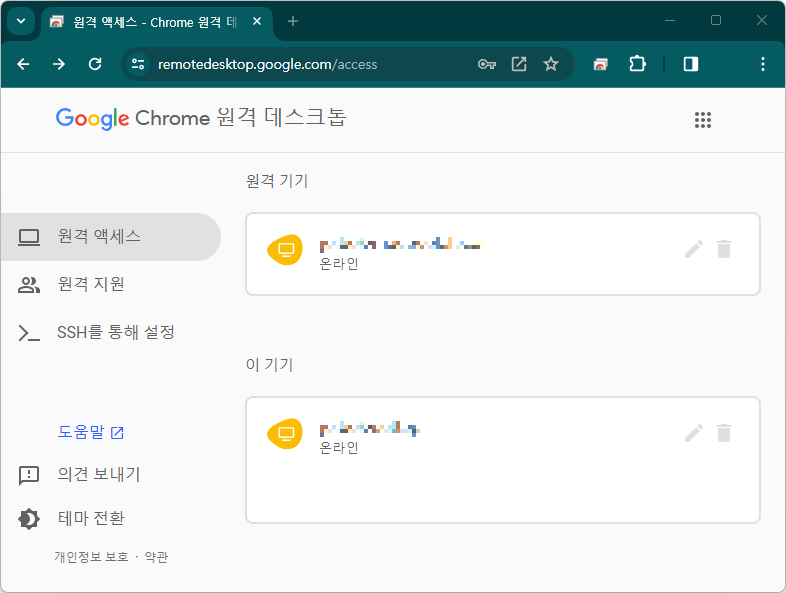Minimize the Chrome window

670,21
